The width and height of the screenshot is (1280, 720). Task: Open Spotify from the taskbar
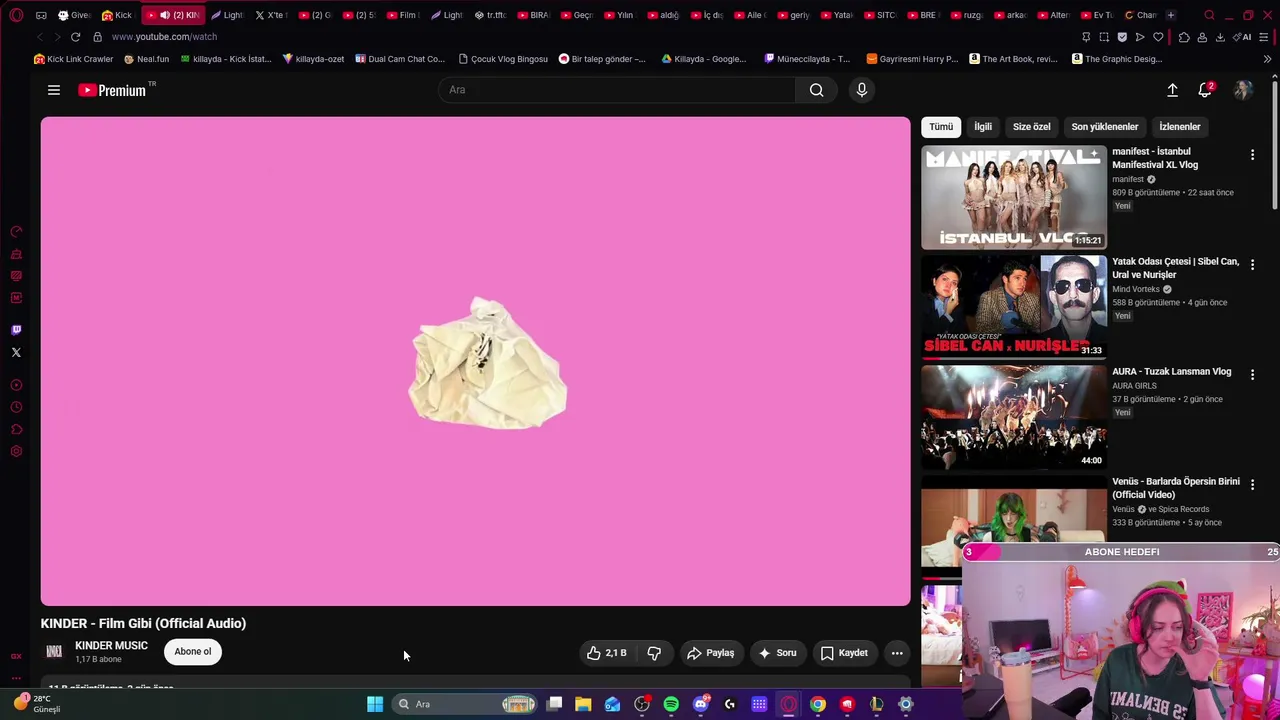(671, 704)
